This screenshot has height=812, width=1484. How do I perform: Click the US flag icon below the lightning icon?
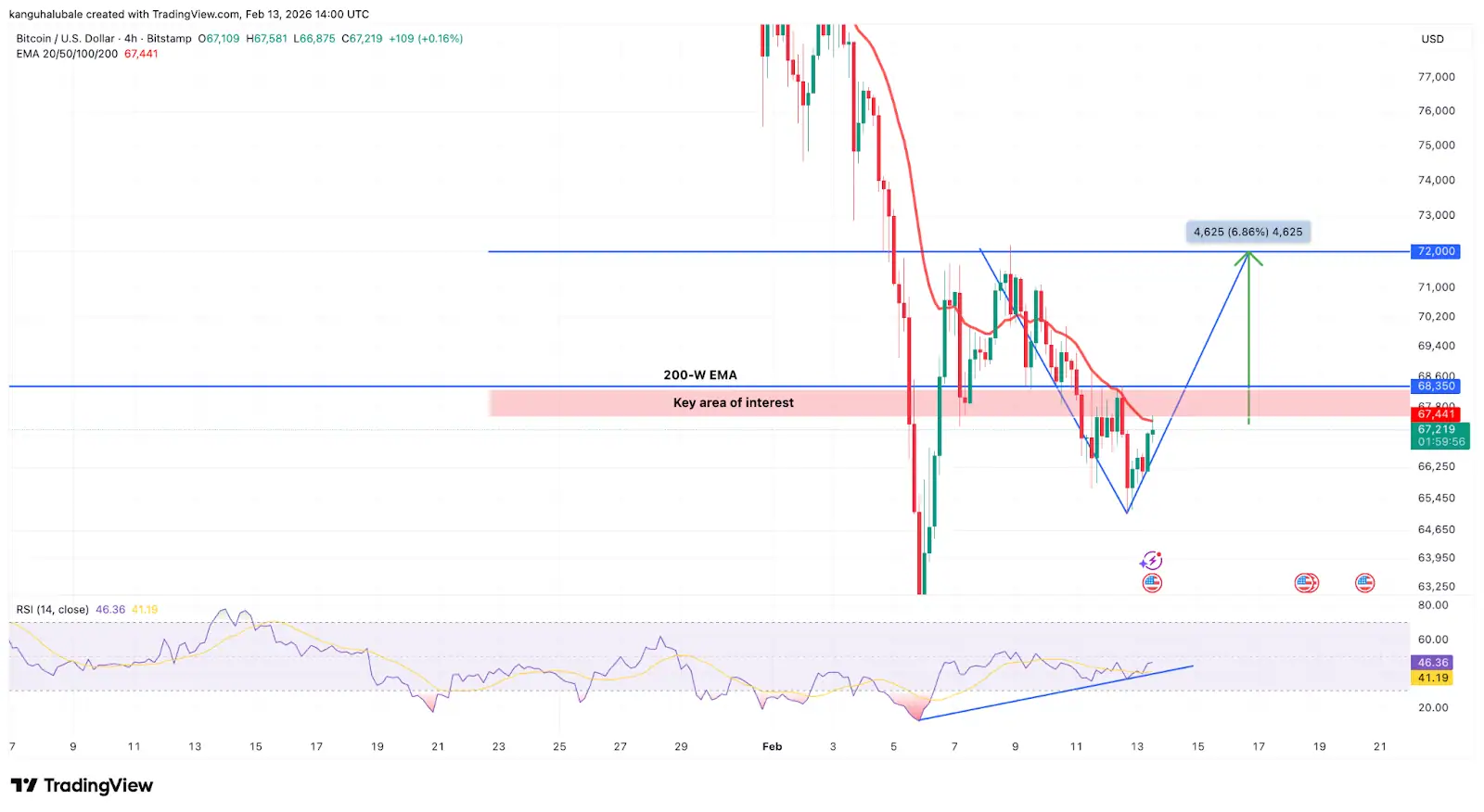1152,583
